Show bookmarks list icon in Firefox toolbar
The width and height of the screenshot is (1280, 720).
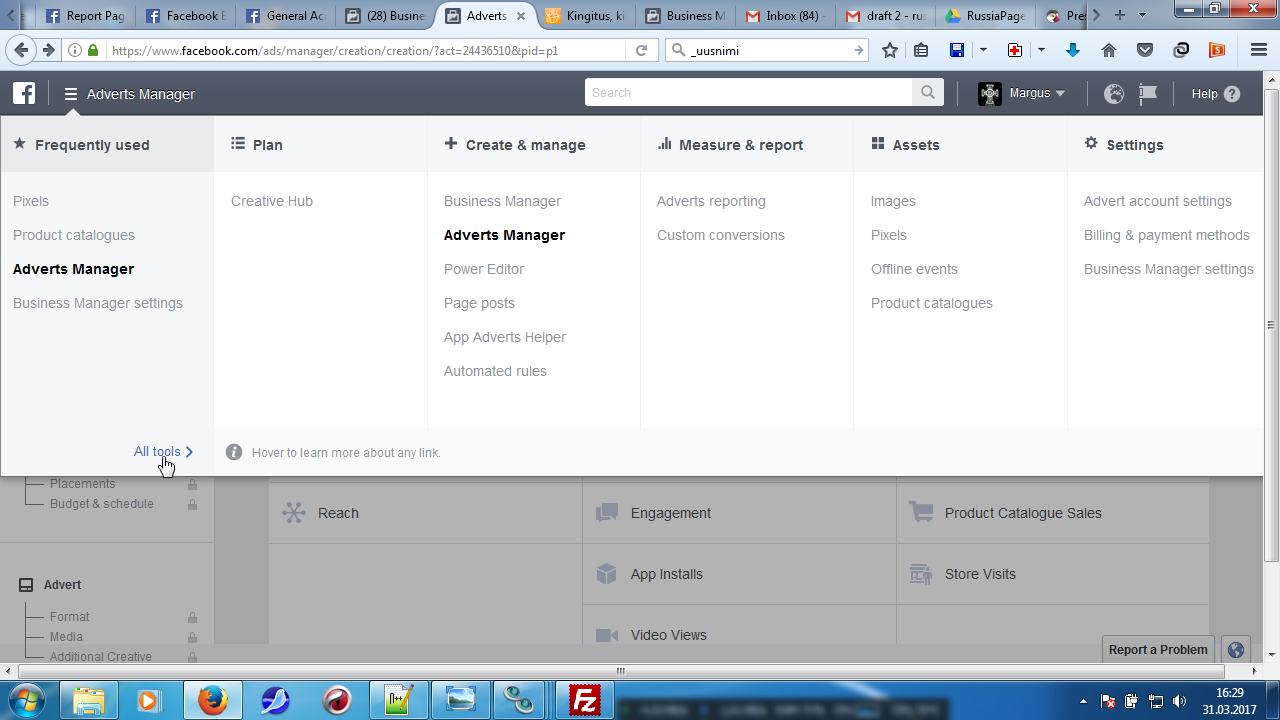tap(921, 50)
